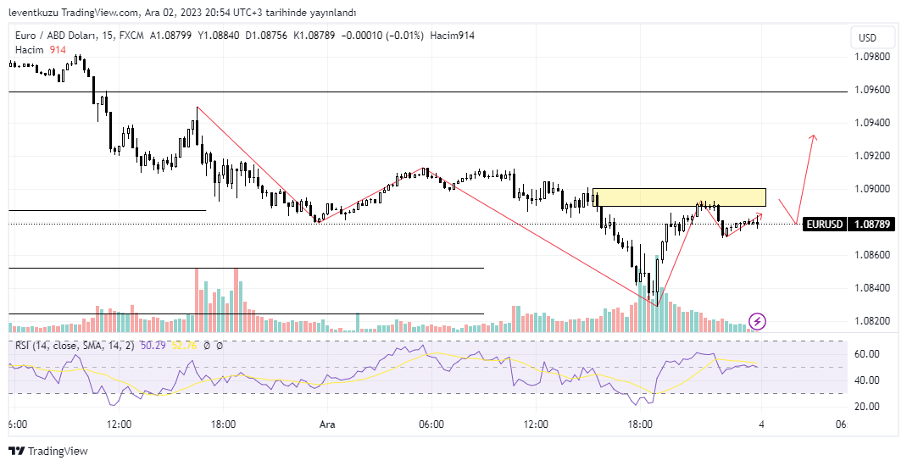Click the purple RSI value 50.29

pos(153,346)
